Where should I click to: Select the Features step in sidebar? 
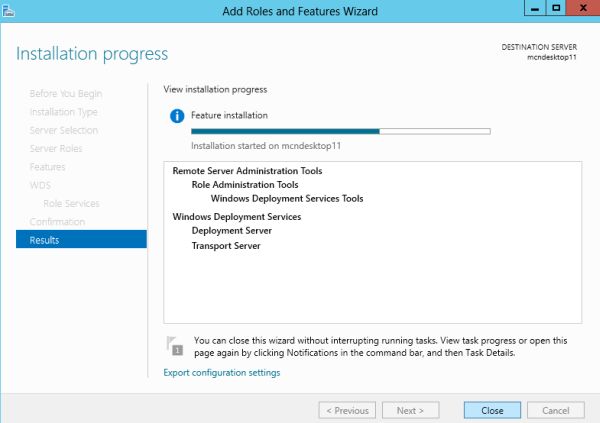47,167
